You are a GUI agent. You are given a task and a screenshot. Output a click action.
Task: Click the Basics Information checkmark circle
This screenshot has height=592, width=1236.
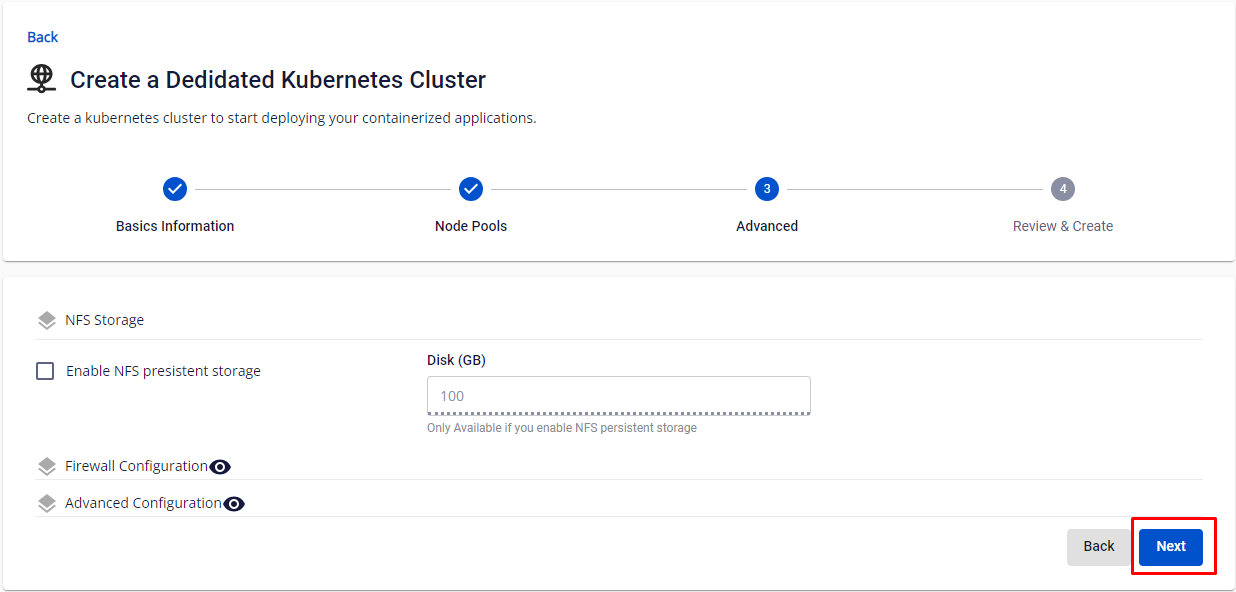175,189
